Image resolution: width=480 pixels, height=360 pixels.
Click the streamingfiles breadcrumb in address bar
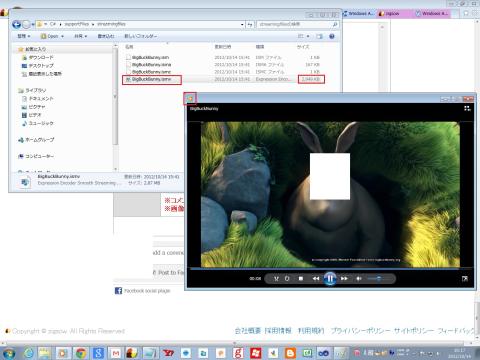111,24
